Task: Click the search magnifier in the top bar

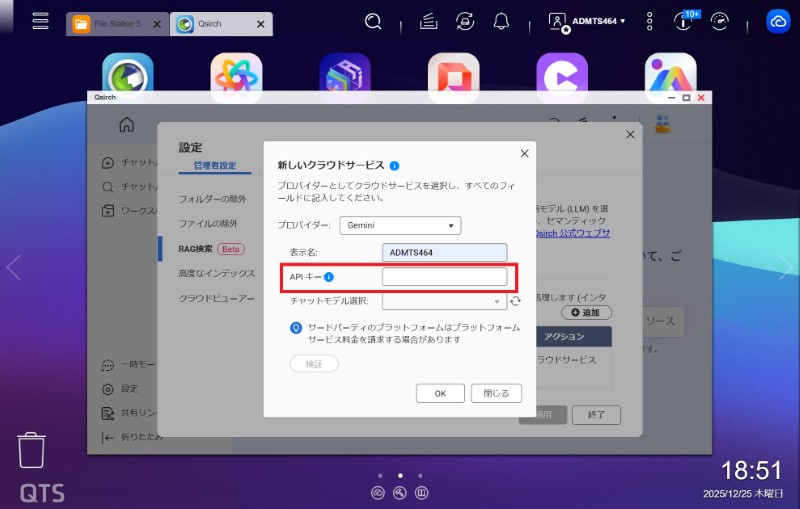Action: [x=373, y=21]
